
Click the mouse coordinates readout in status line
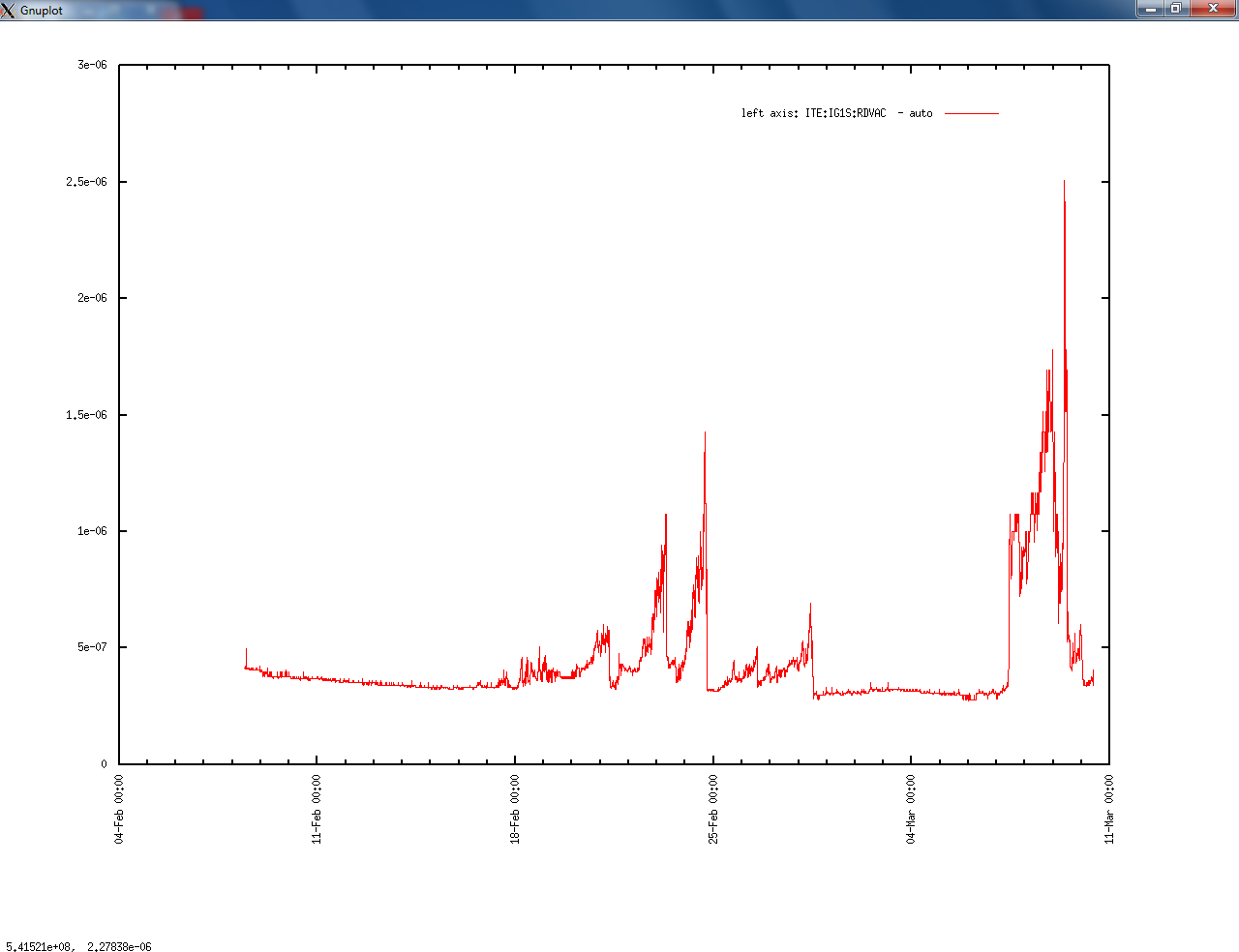coord(78,947)
